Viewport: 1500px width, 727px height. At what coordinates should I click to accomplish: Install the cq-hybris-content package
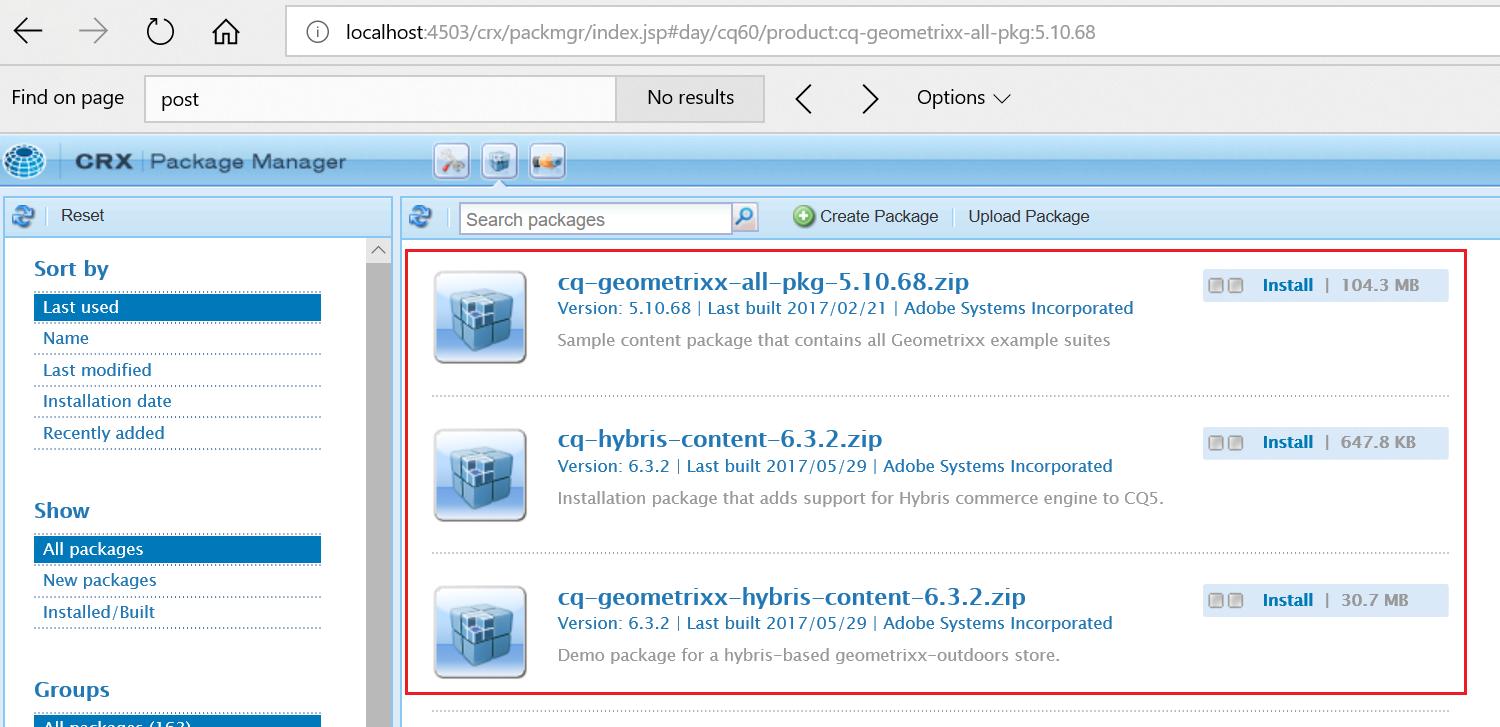1288,442
